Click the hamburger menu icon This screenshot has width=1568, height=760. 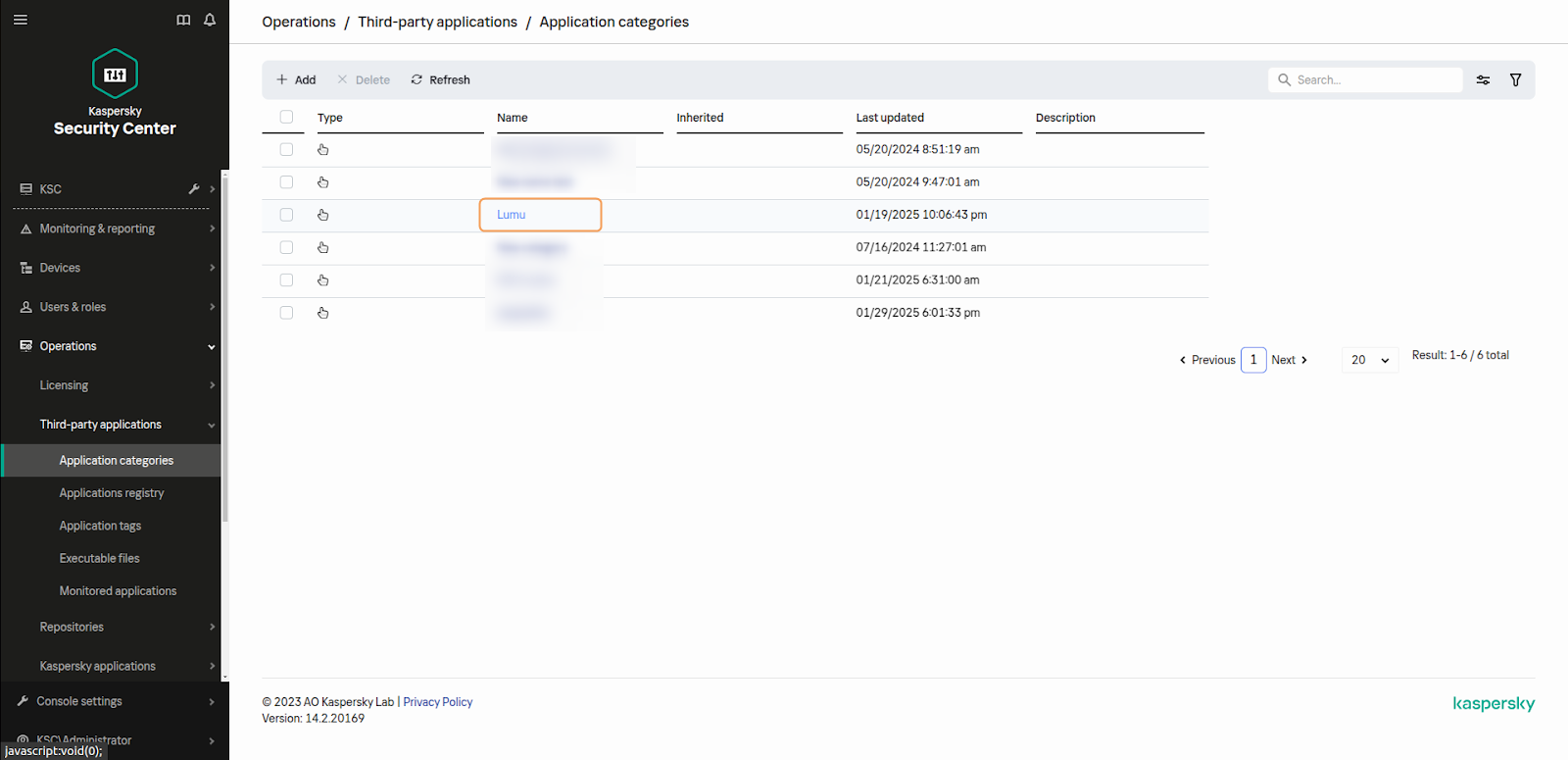(20, 20)
